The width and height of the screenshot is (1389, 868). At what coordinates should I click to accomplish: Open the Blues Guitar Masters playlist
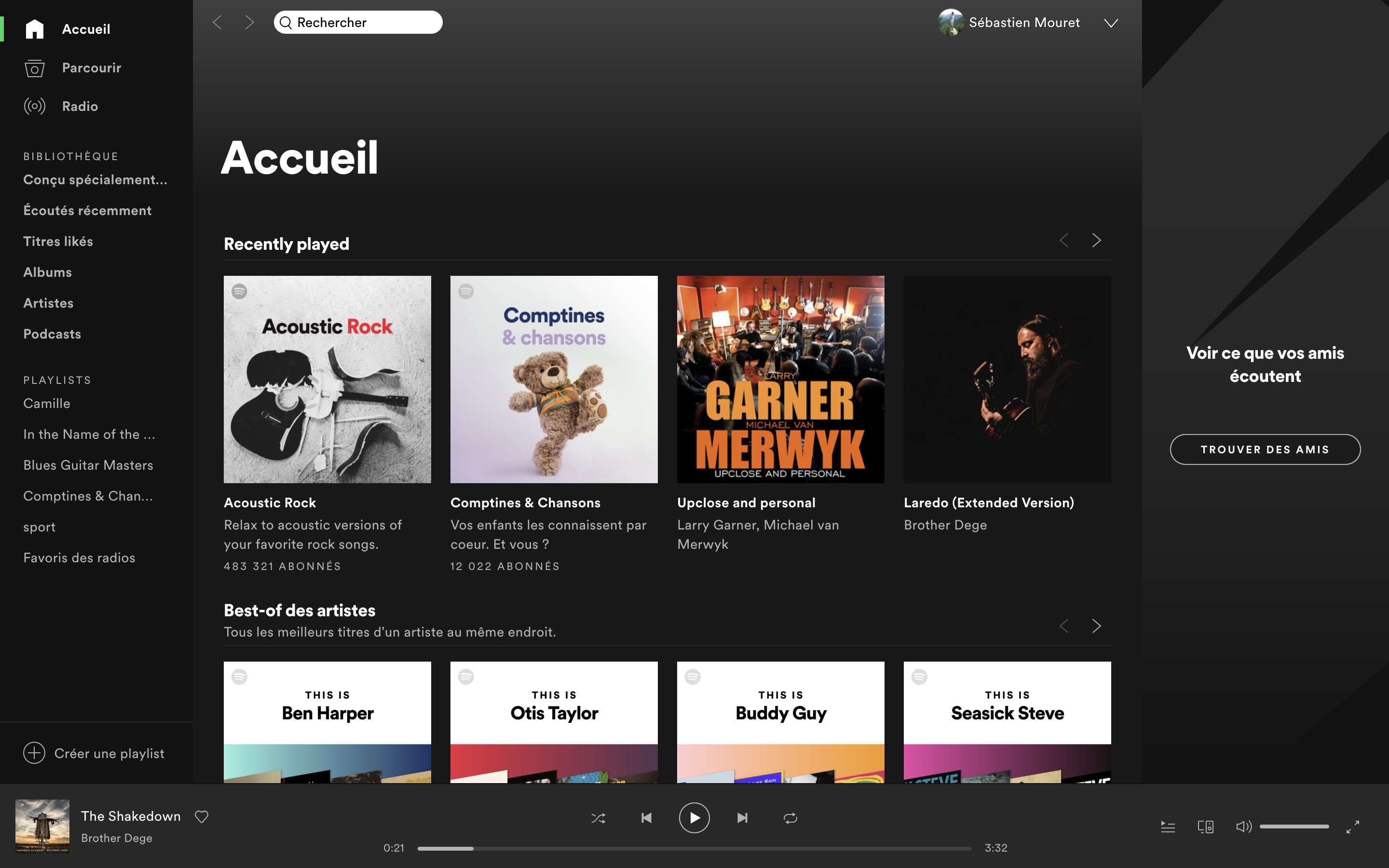coord(88,465)
